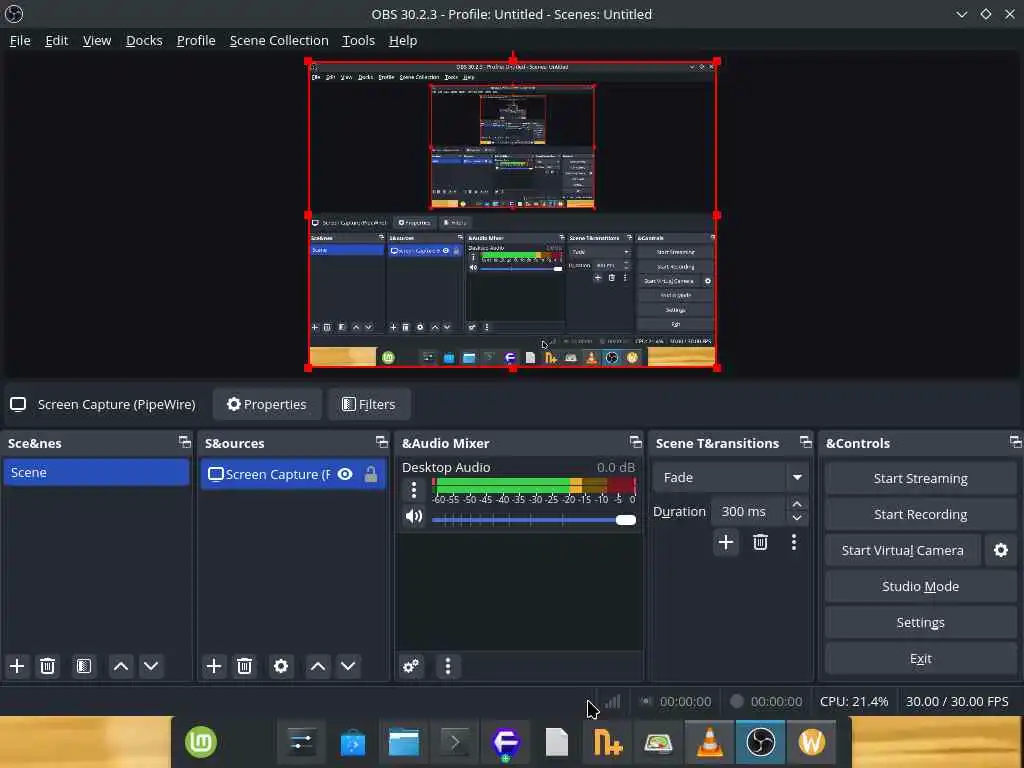Remove transition trash icon
The height and width of the screenshot is (768, 1024).
[x=760, y=542]
